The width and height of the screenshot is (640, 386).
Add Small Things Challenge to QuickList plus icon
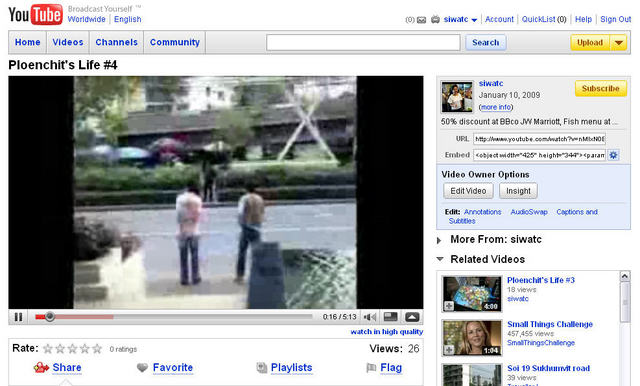coord(449,350)
